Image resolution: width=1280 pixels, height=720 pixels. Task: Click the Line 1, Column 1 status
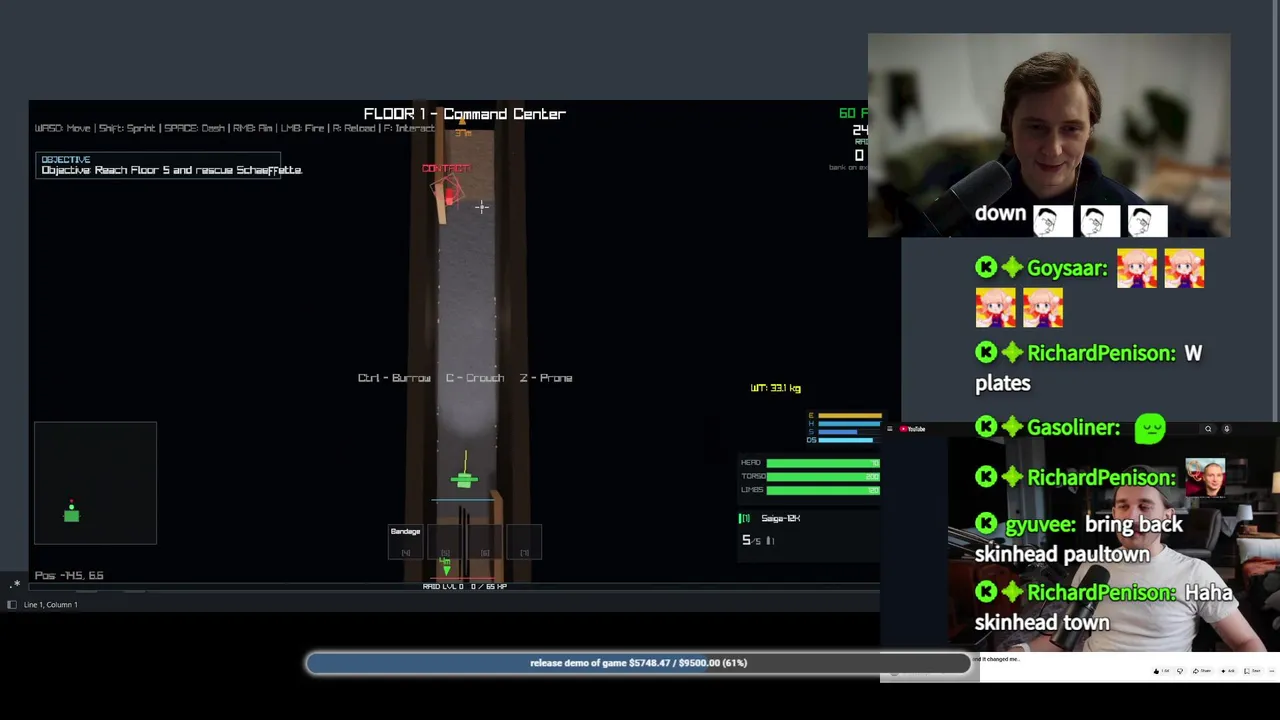pos(50,605)
